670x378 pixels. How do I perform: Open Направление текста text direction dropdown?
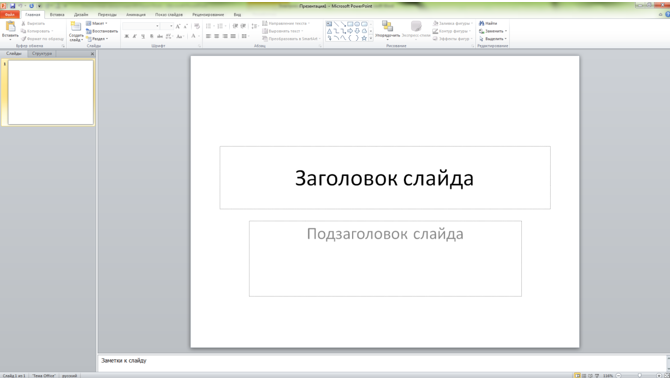pyautogui.click(x=286, y=23)
